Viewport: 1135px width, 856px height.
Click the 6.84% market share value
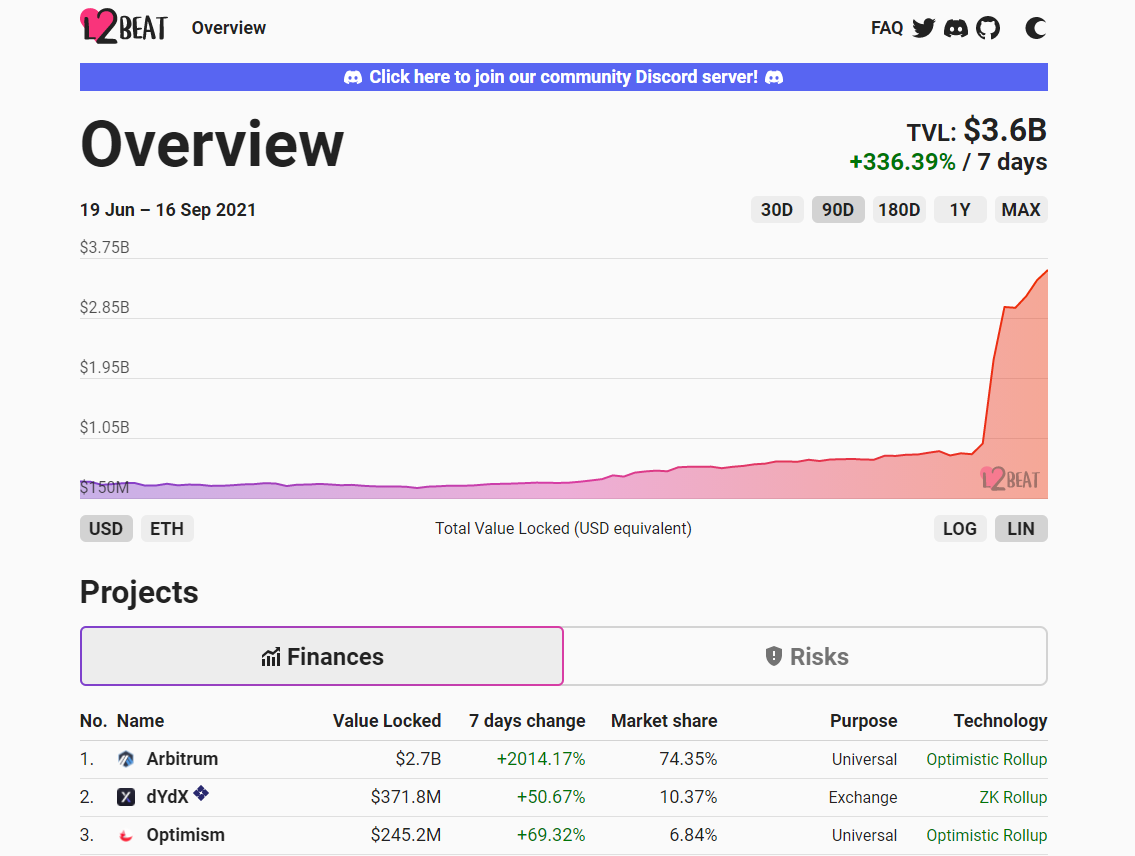click(693, 835)
